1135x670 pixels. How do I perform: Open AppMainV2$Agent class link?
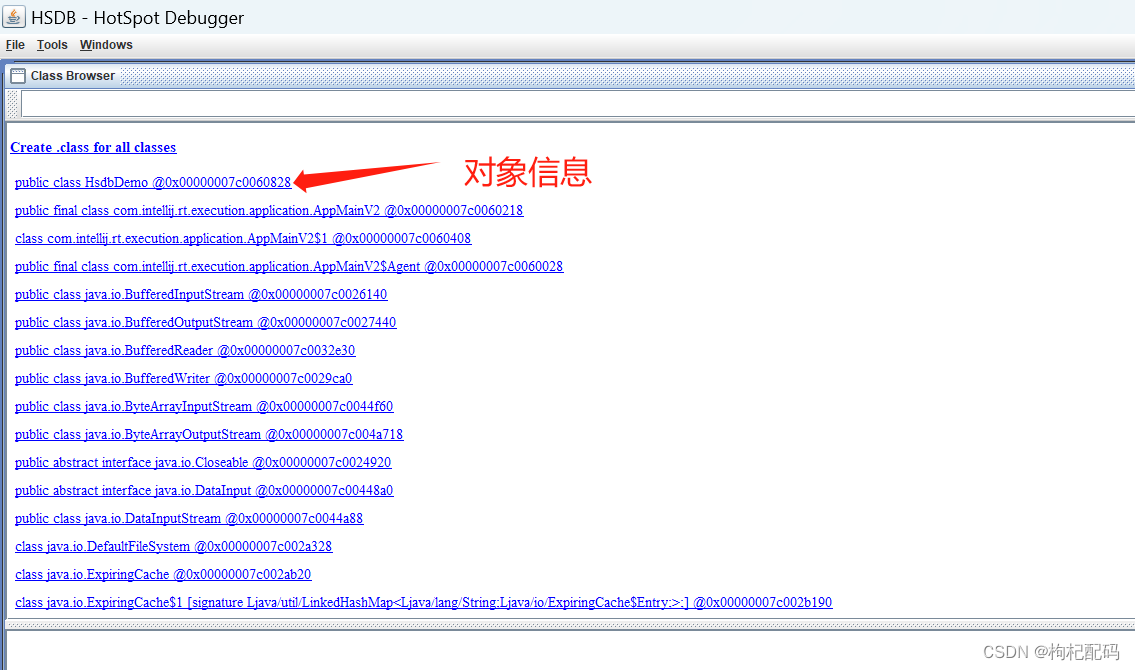(289, 266)
